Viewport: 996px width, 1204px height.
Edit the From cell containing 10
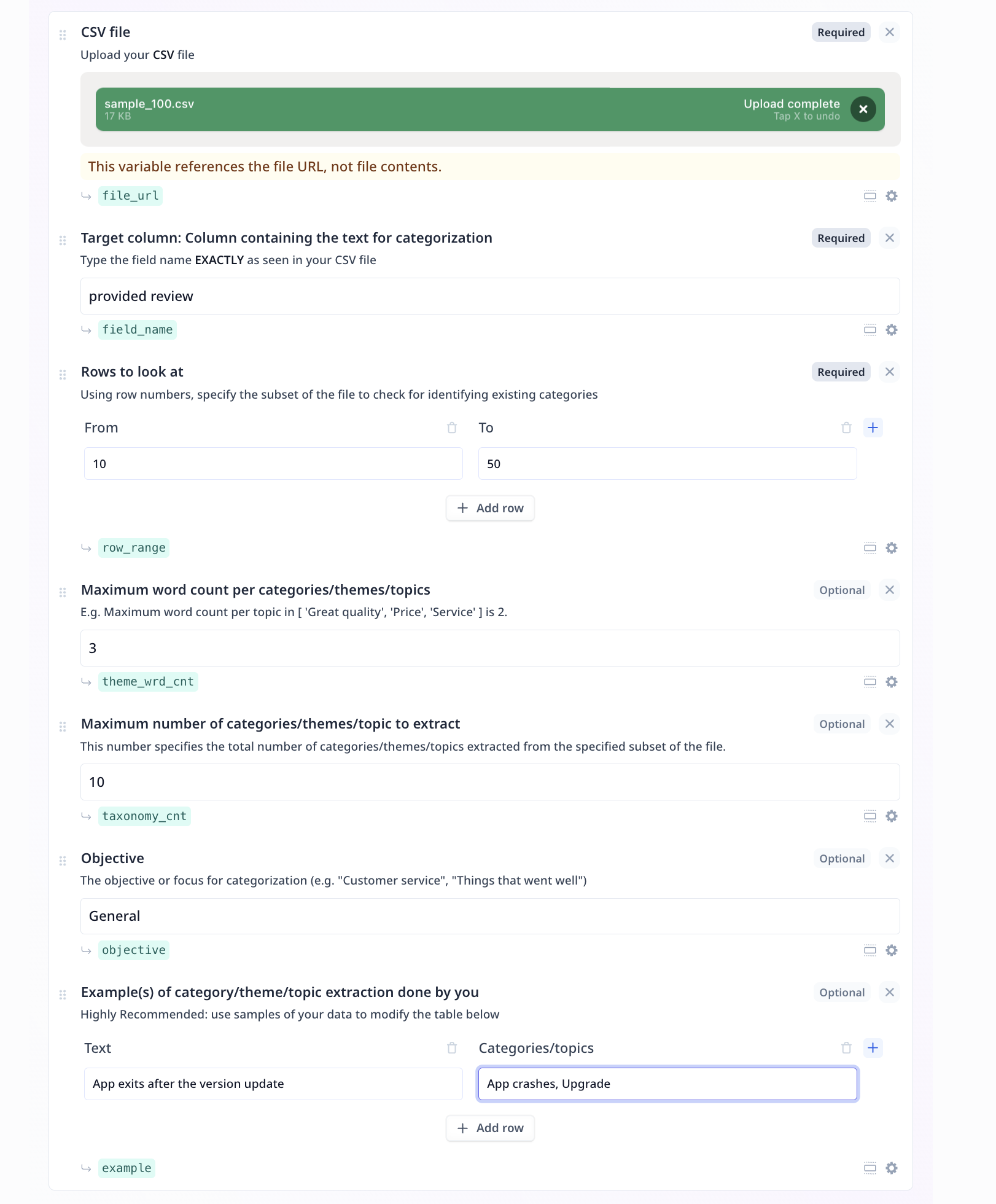click(273, 464)
